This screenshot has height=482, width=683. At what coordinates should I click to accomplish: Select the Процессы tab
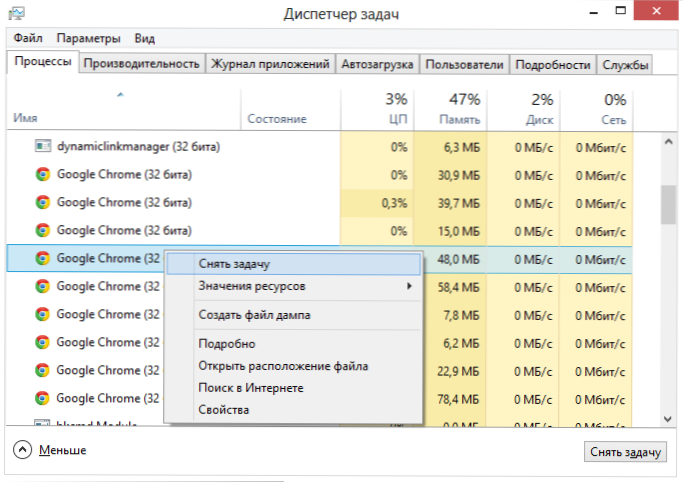43,62
